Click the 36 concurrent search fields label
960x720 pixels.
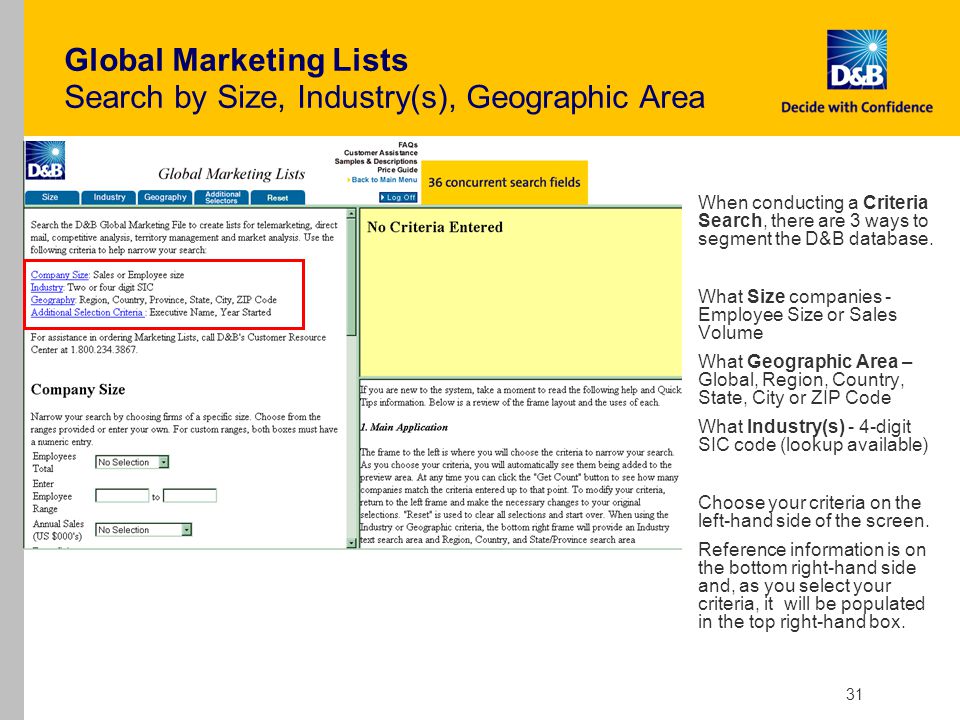(x=504, y=182)
